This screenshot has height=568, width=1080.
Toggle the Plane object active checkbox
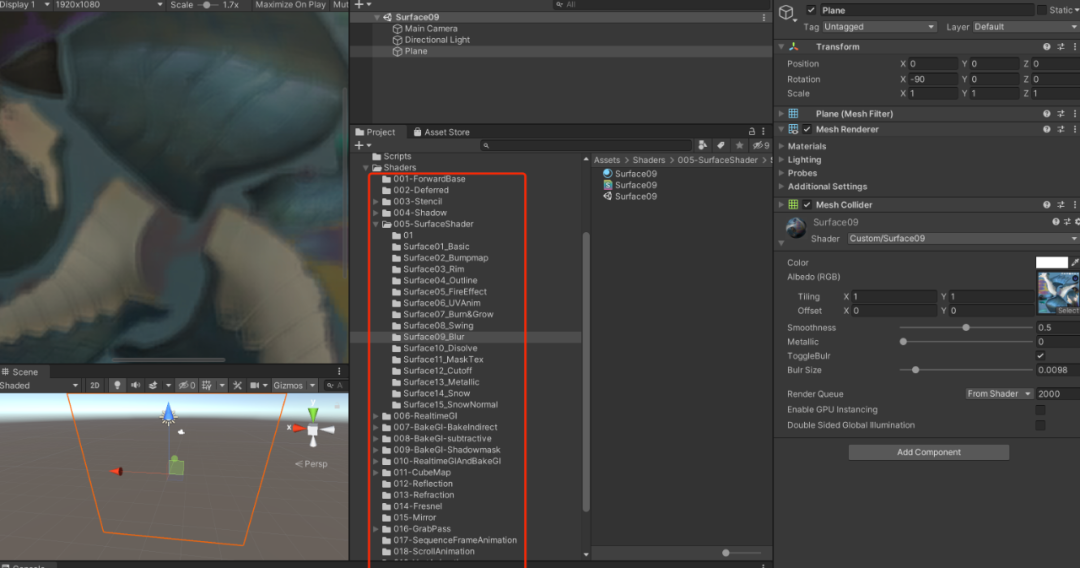click(811, 10)
